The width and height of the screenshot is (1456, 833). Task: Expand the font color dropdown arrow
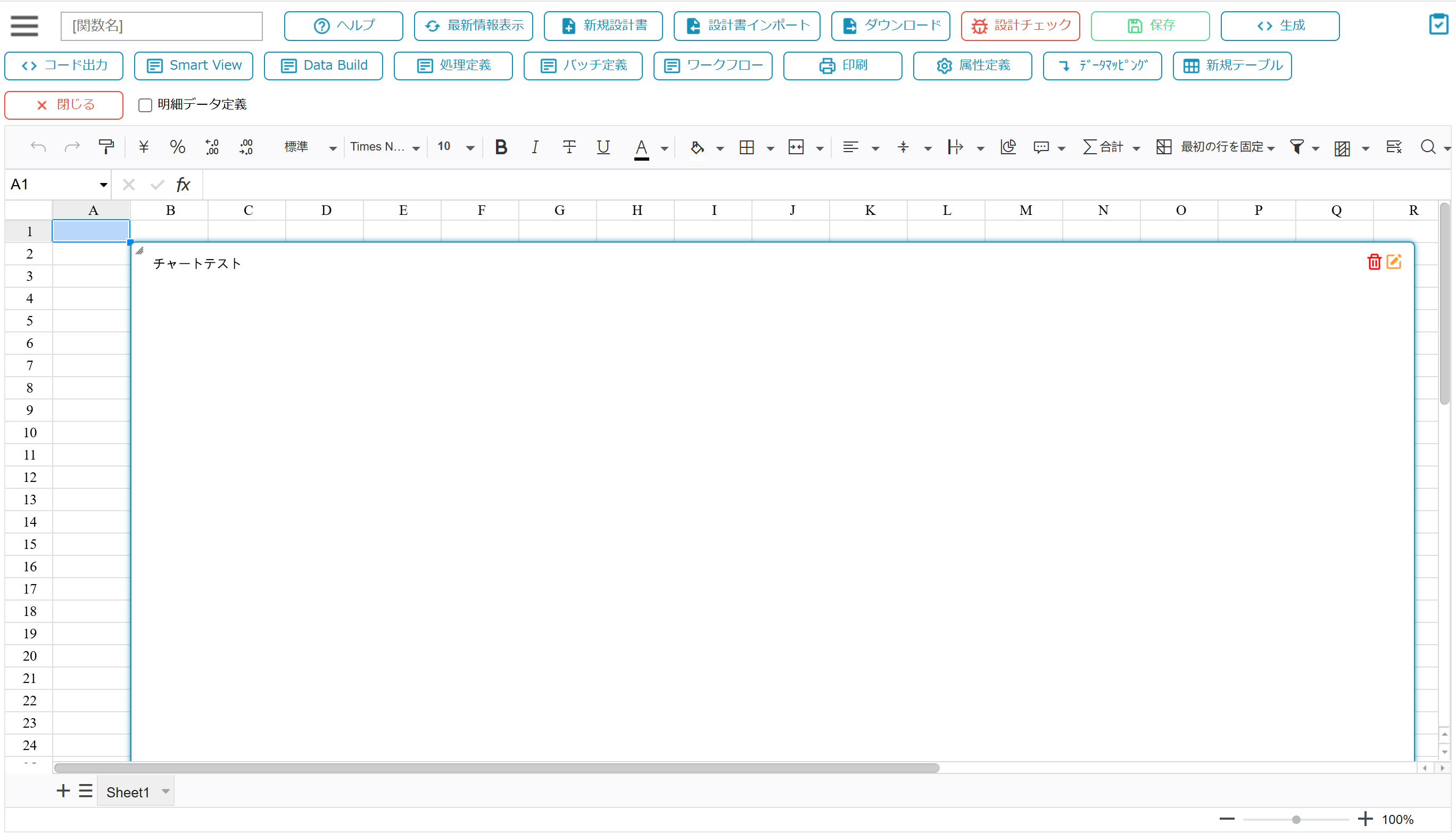[x=665, y=149]
